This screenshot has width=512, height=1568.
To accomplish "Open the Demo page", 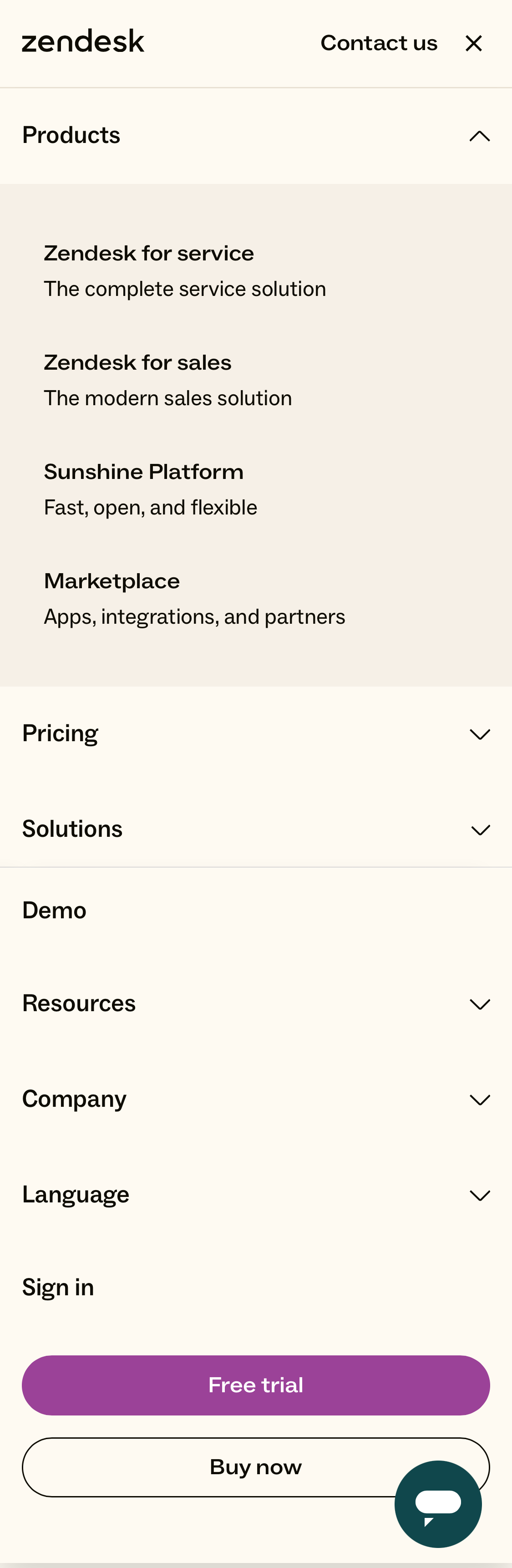I will (x=54, y=911).
